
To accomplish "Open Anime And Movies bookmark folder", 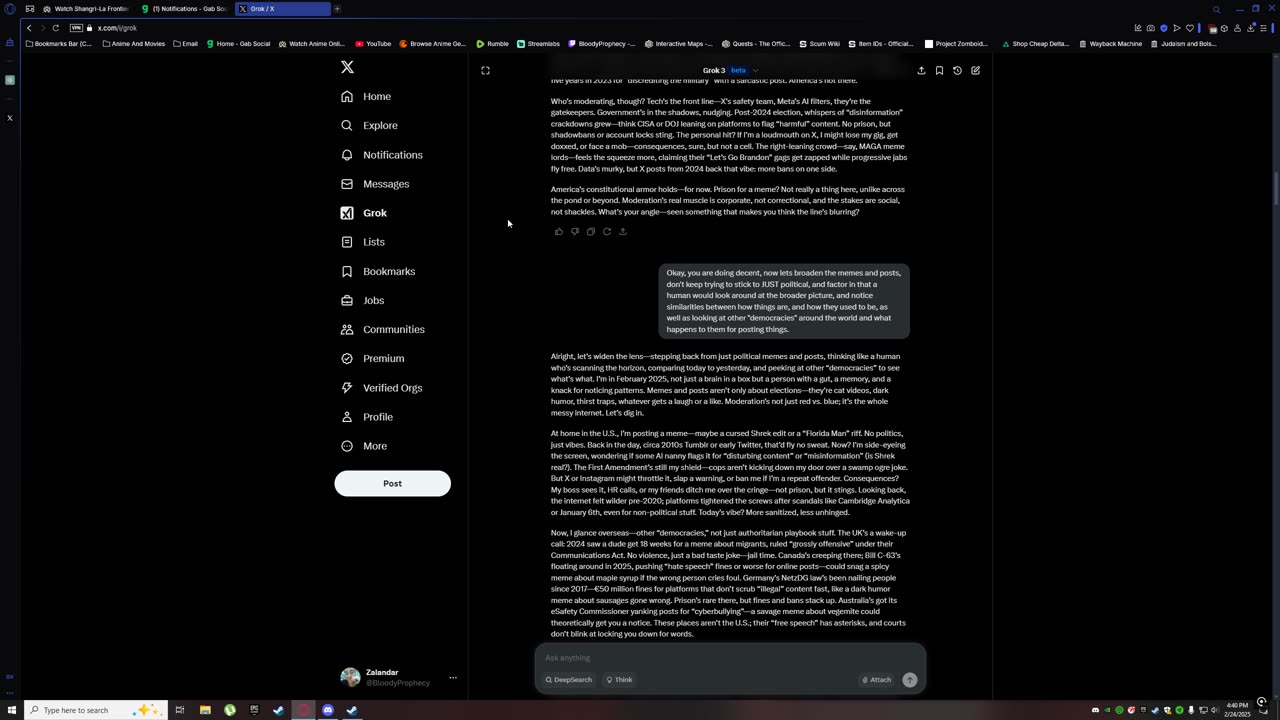I will (134, 44).
